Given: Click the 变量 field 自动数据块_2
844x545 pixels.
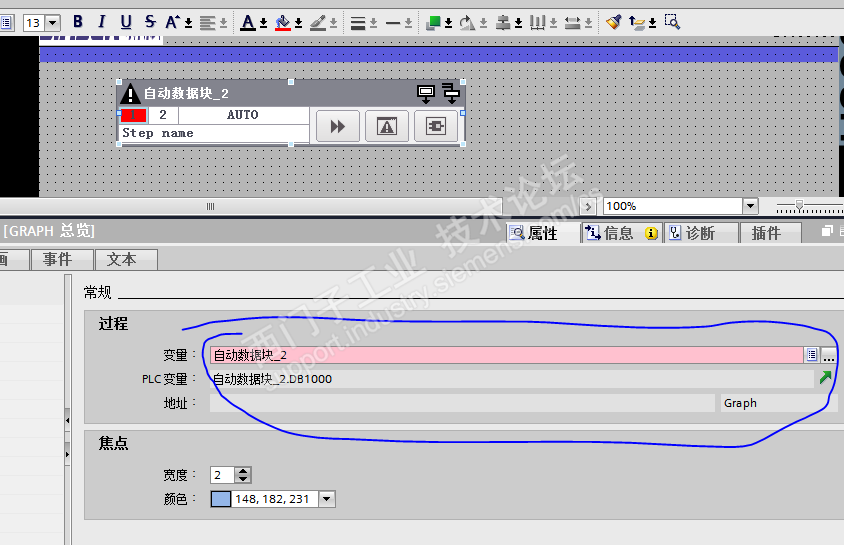Looking at the screenshot, I should tap(507, 355).
